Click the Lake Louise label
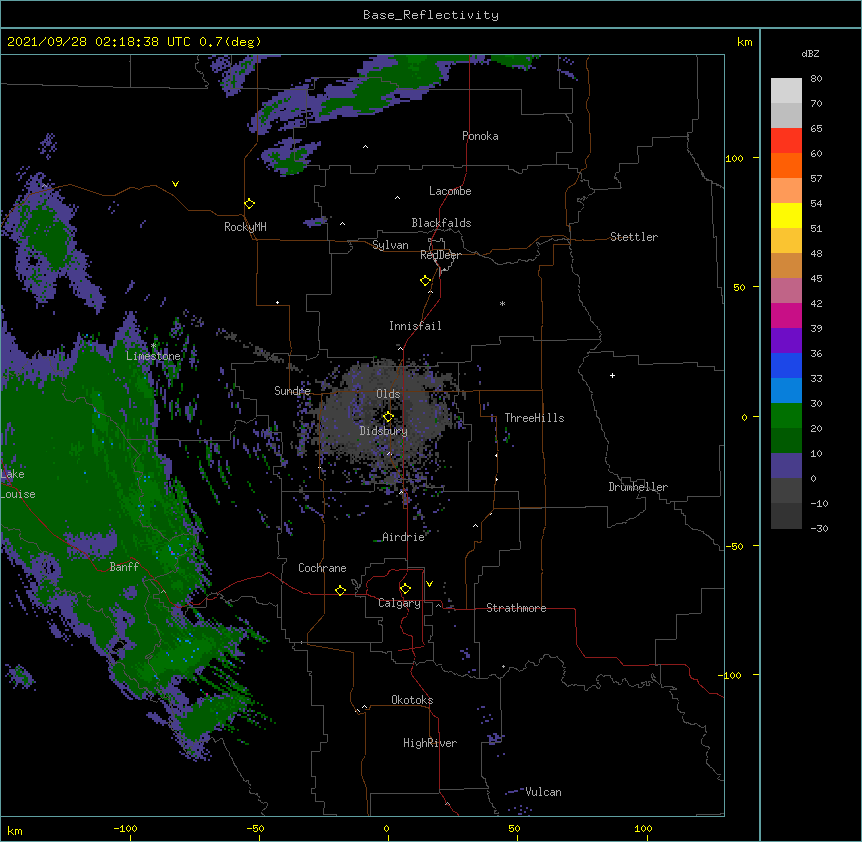 tap(18, 484)
